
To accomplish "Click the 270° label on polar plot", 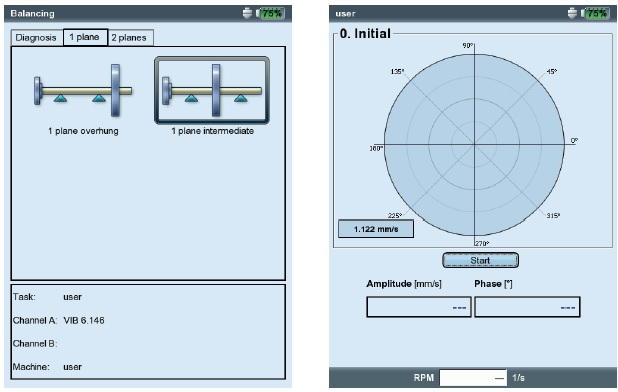I will point(482,243).
